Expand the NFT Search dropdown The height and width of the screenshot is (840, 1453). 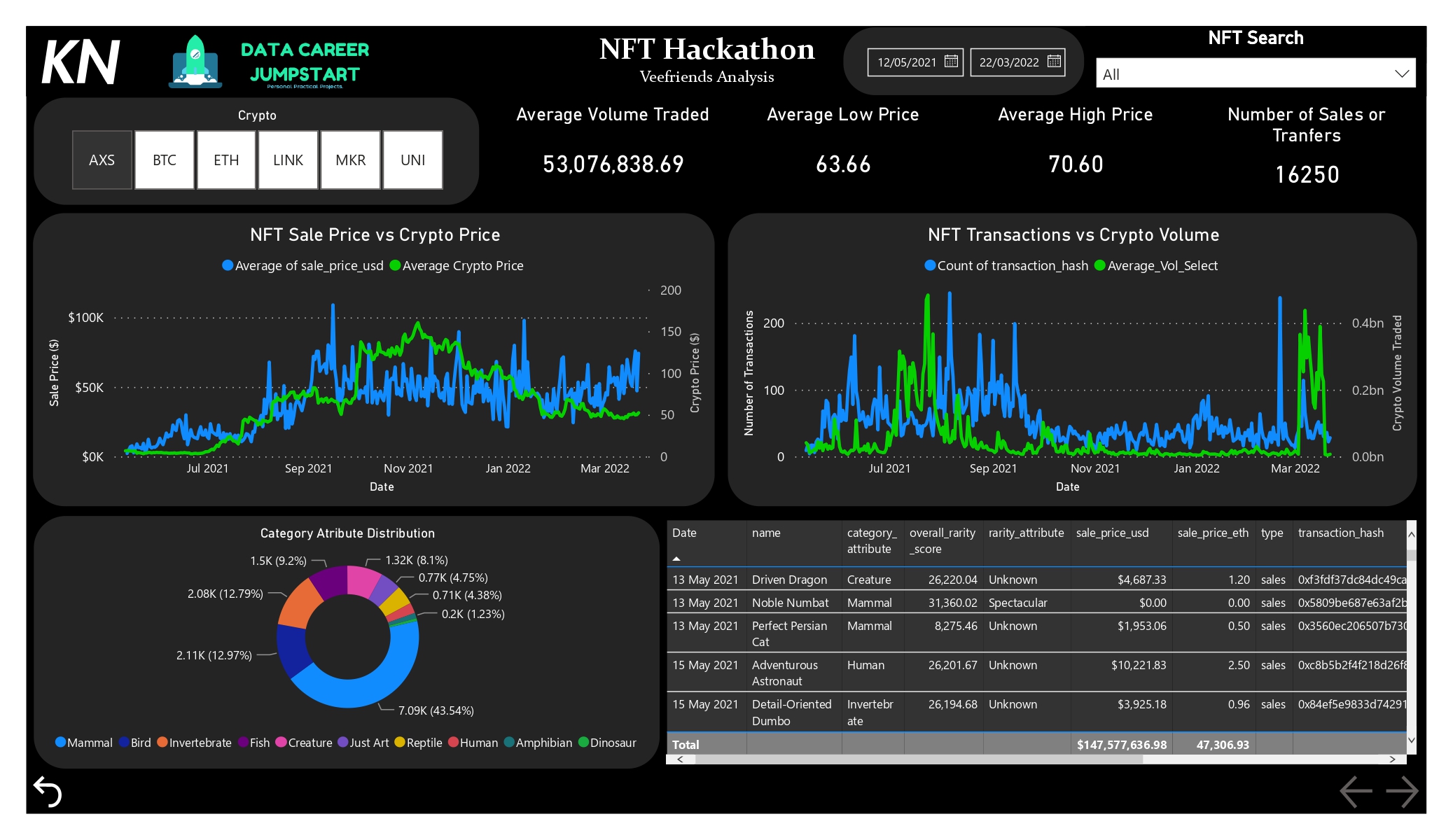(1401, 73)
